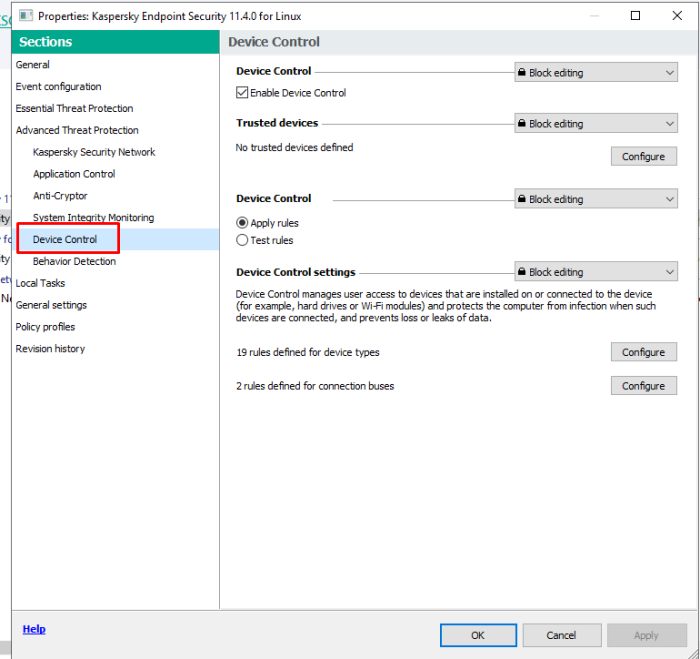
Task: Select Application Control subsection
Action: (x=74, y=174)
